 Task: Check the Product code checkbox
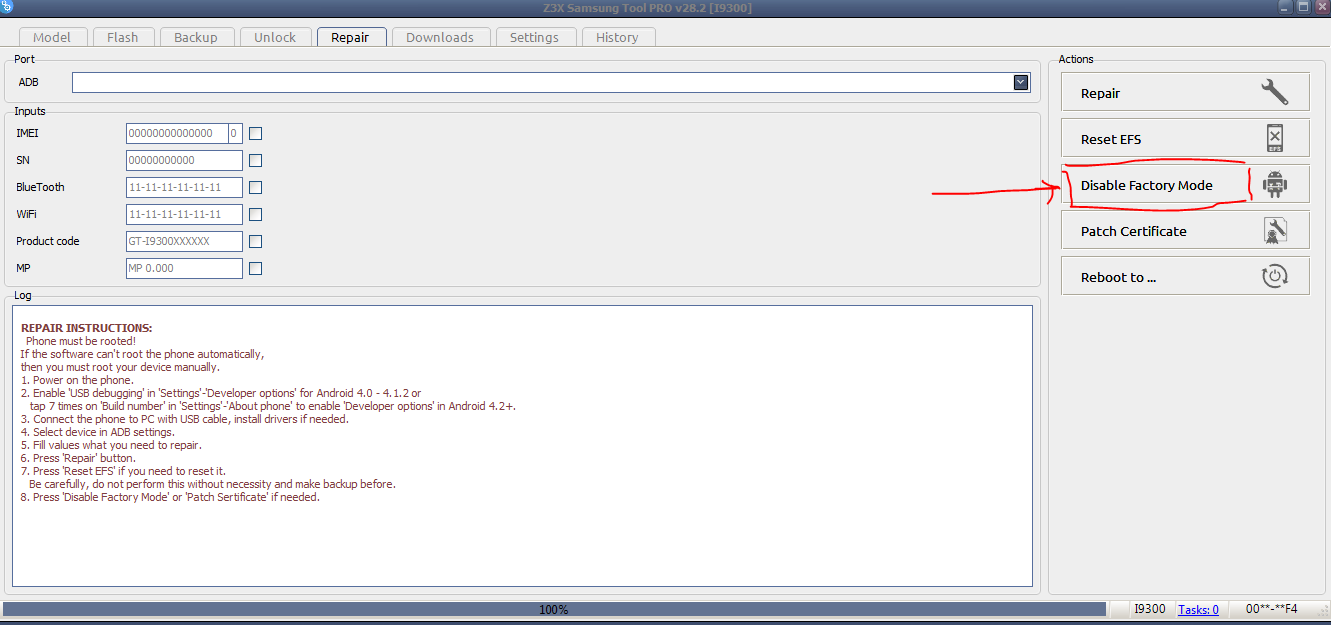(x=256, y=241)
